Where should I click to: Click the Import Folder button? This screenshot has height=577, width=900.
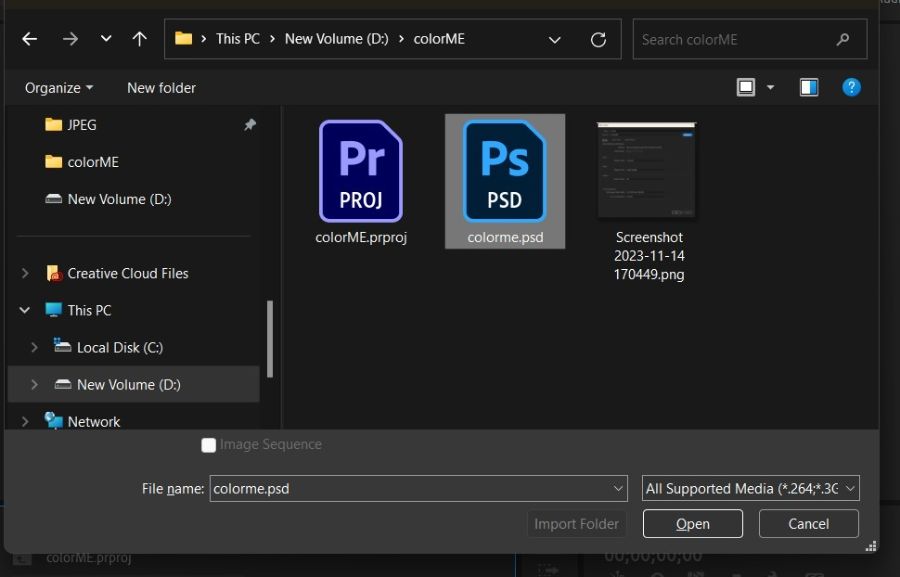tap(576, 524)
